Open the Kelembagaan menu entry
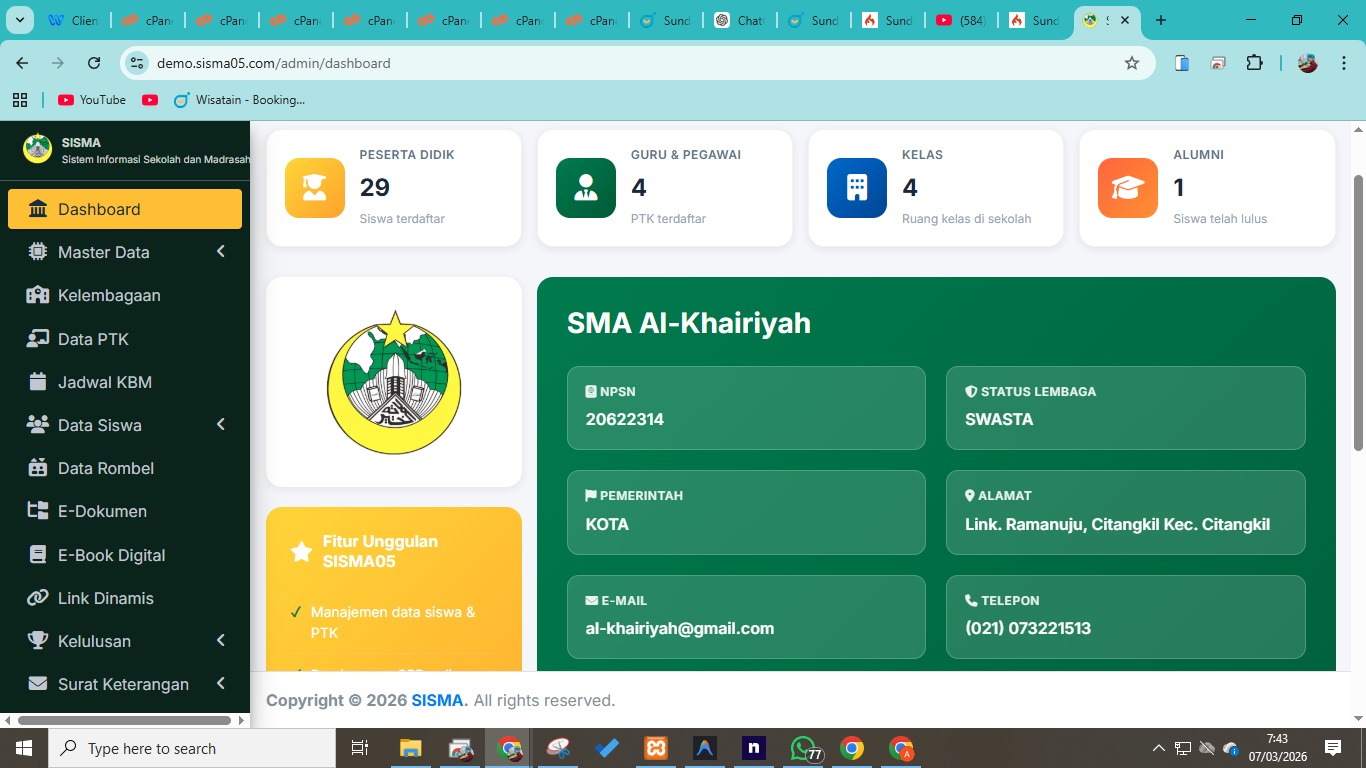 coord(109,295)
